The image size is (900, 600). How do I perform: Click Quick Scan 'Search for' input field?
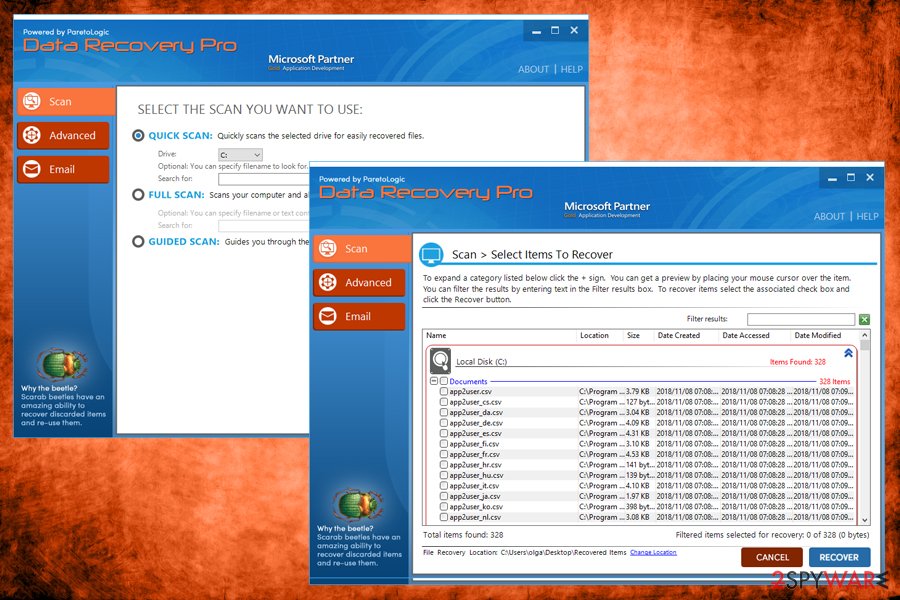(263, 179)
